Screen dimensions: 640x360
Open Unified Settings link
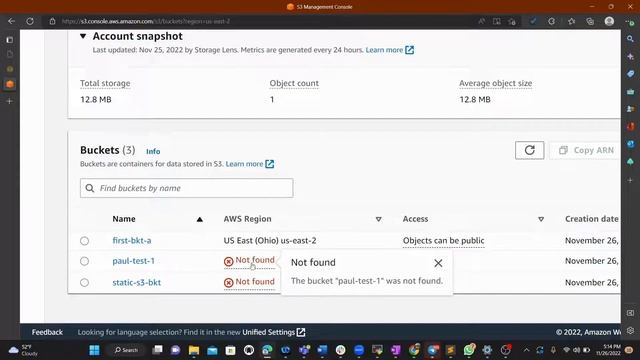273,332
